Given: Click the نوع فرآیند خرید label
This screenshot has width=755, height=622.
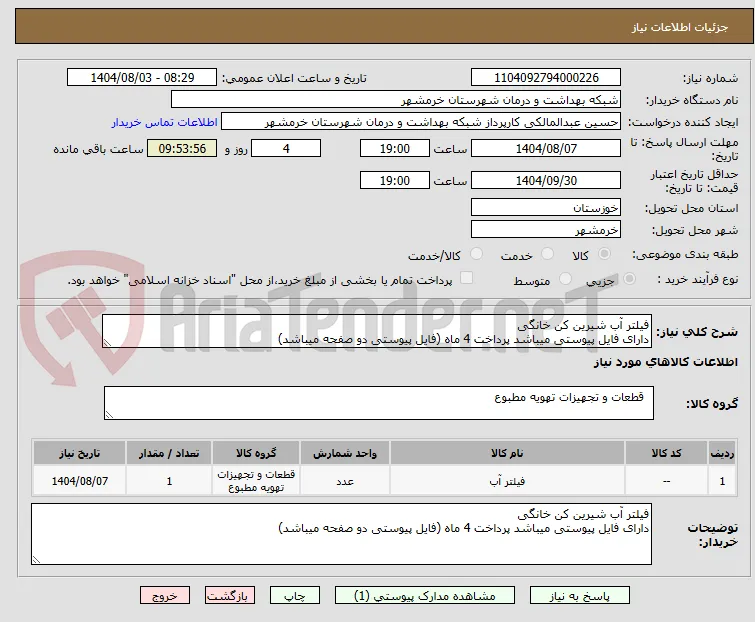Looking at the screenshot, I should (698, 279).
